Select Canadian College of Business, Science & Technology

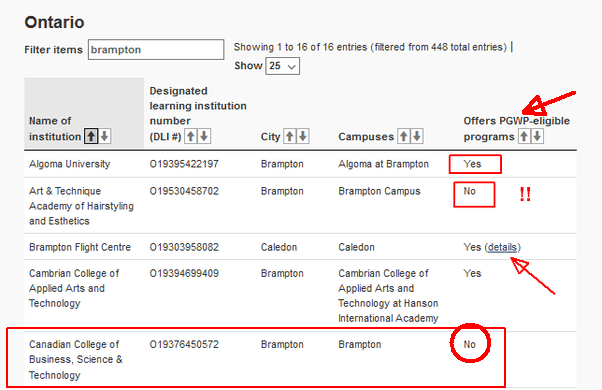(76, 360)
